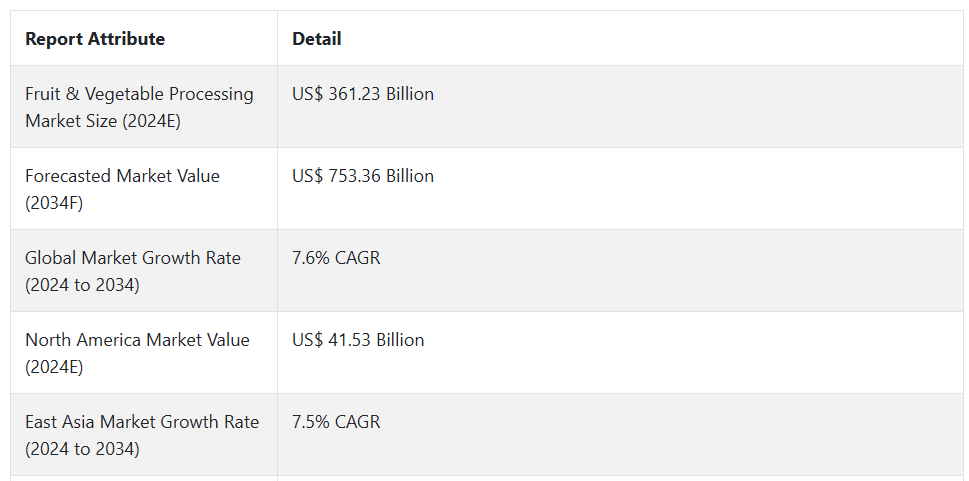Select the North America Market Value label
Viewport: 969px width, 481px height.
click(x=136, y=340)
